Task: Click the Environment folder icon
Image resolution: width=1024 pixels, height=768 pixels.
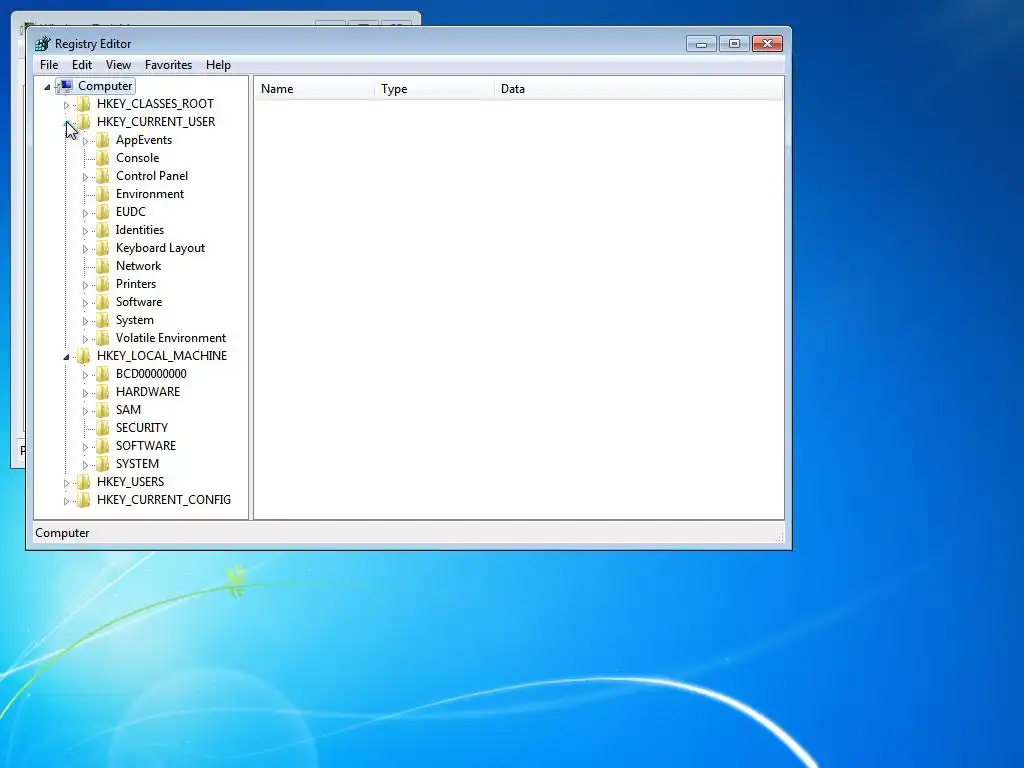Action: [x=103, y=194]
